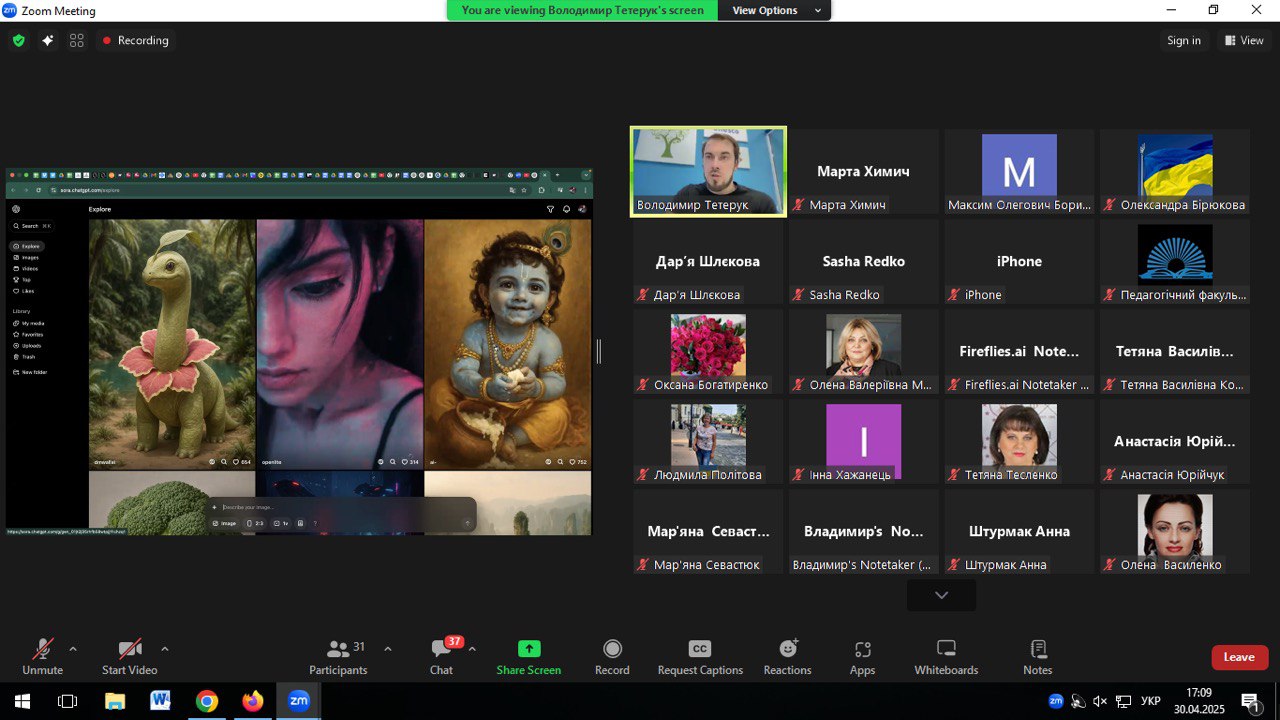The image size is (1280, 720).
Task: Open the Notes tool
Action: click(x=1038, y=657)
